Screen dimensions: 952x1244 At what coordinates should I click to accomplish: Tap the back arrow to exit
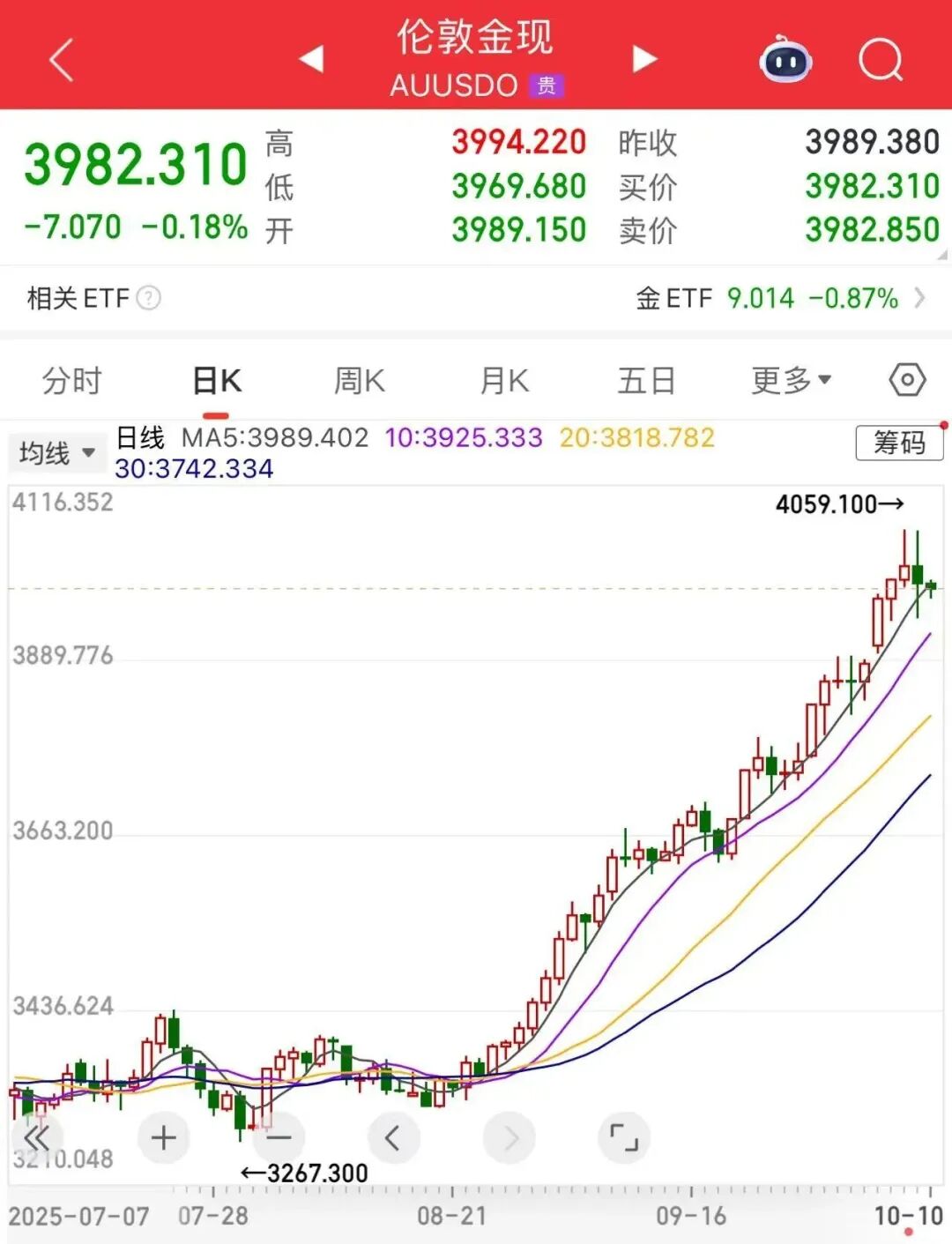point(59,58)
